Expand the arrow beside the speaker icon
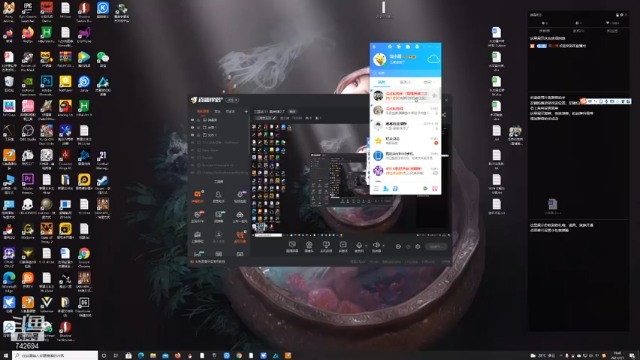 coord(383,246)
